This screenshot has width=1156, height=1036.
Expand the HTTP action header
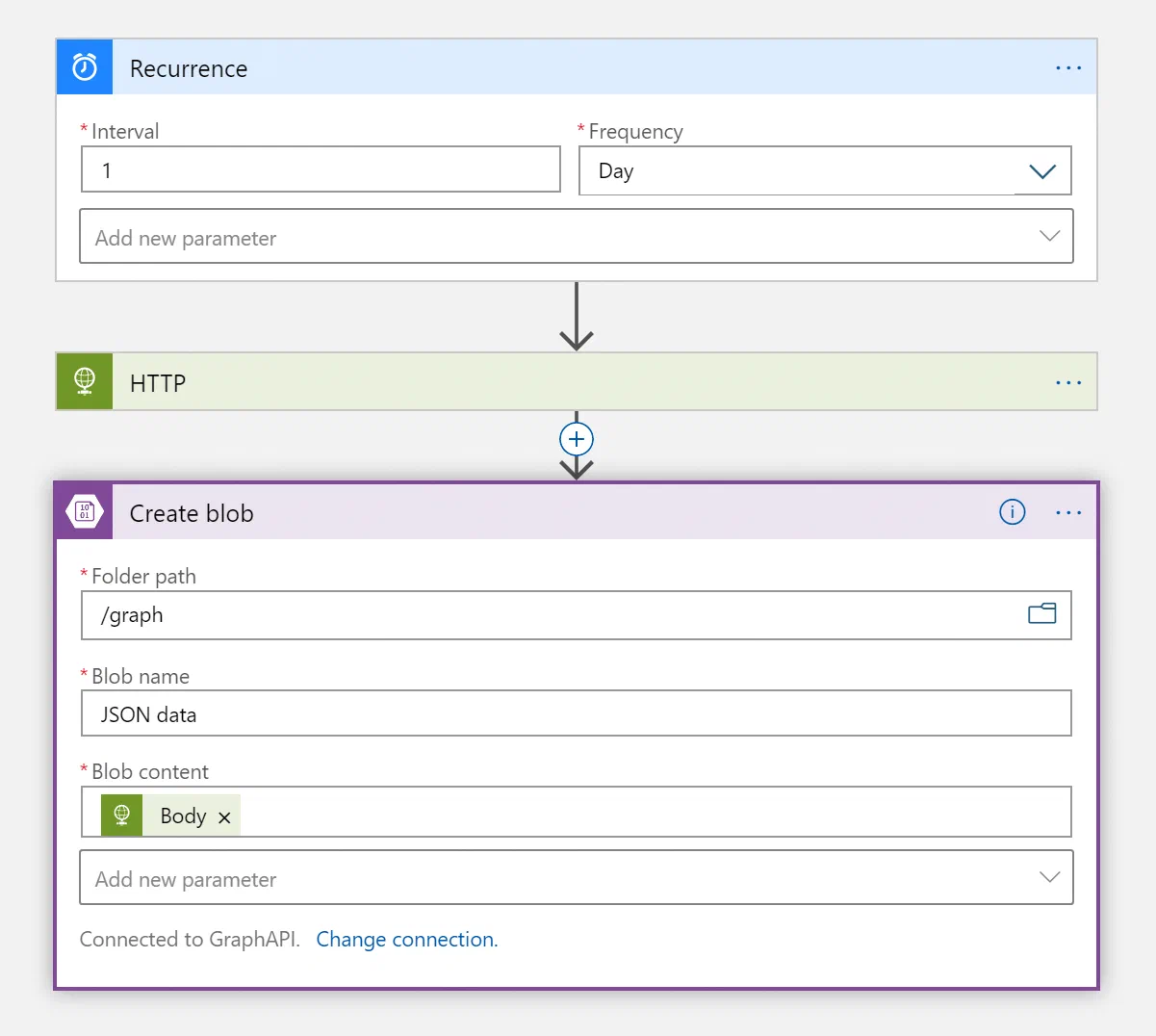[x=576, y=381]
